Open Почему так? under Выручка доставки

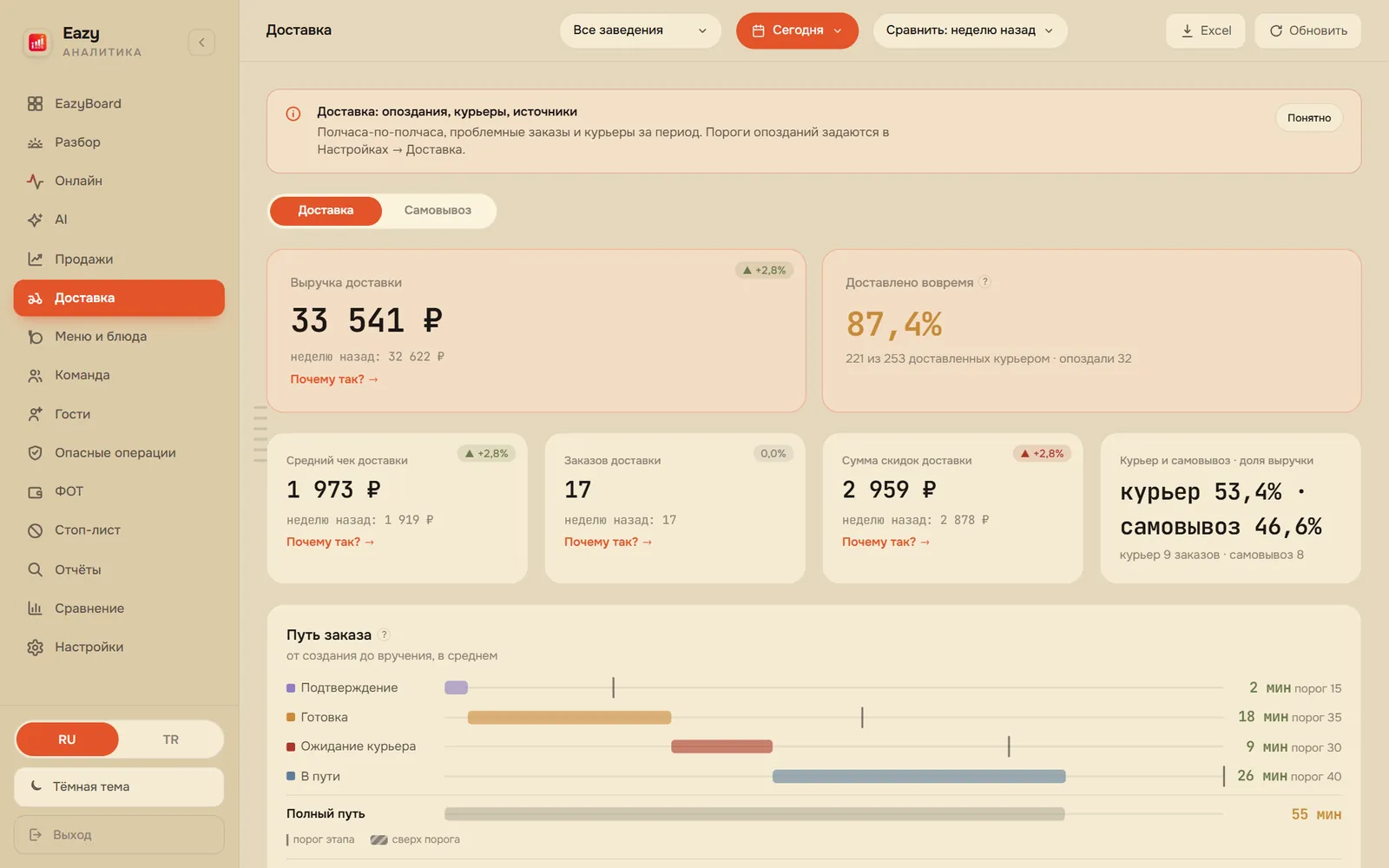click(334, 379)
